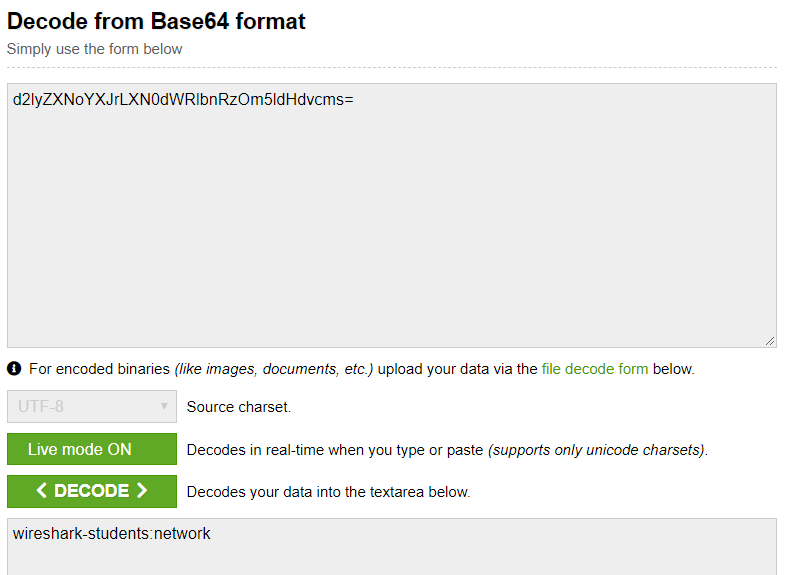Click 'Decodes your data into the textarea below' text
The image size is (785, 575).
(328, 492)
